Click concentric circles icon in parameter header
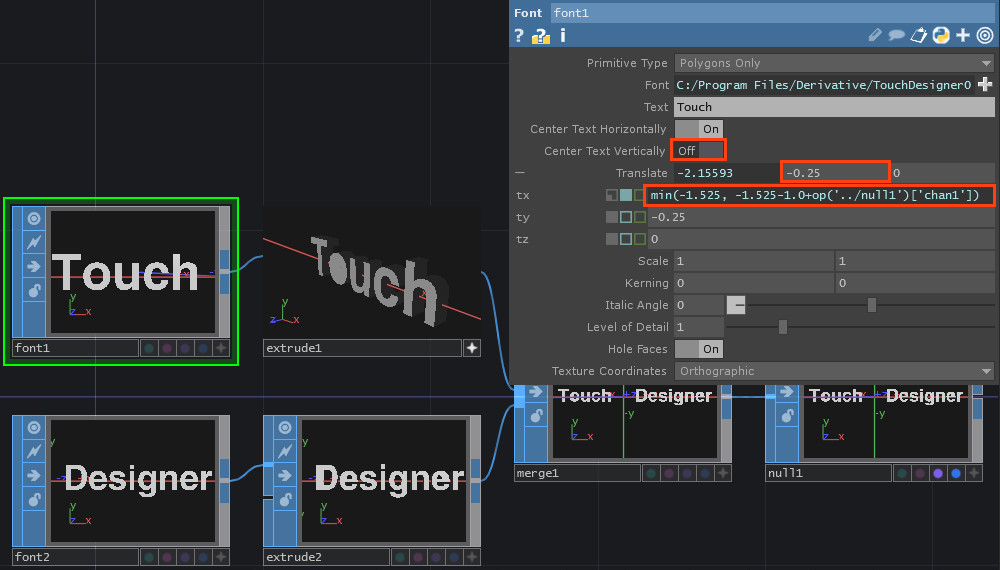1000x570 pixels. [985, 36]
